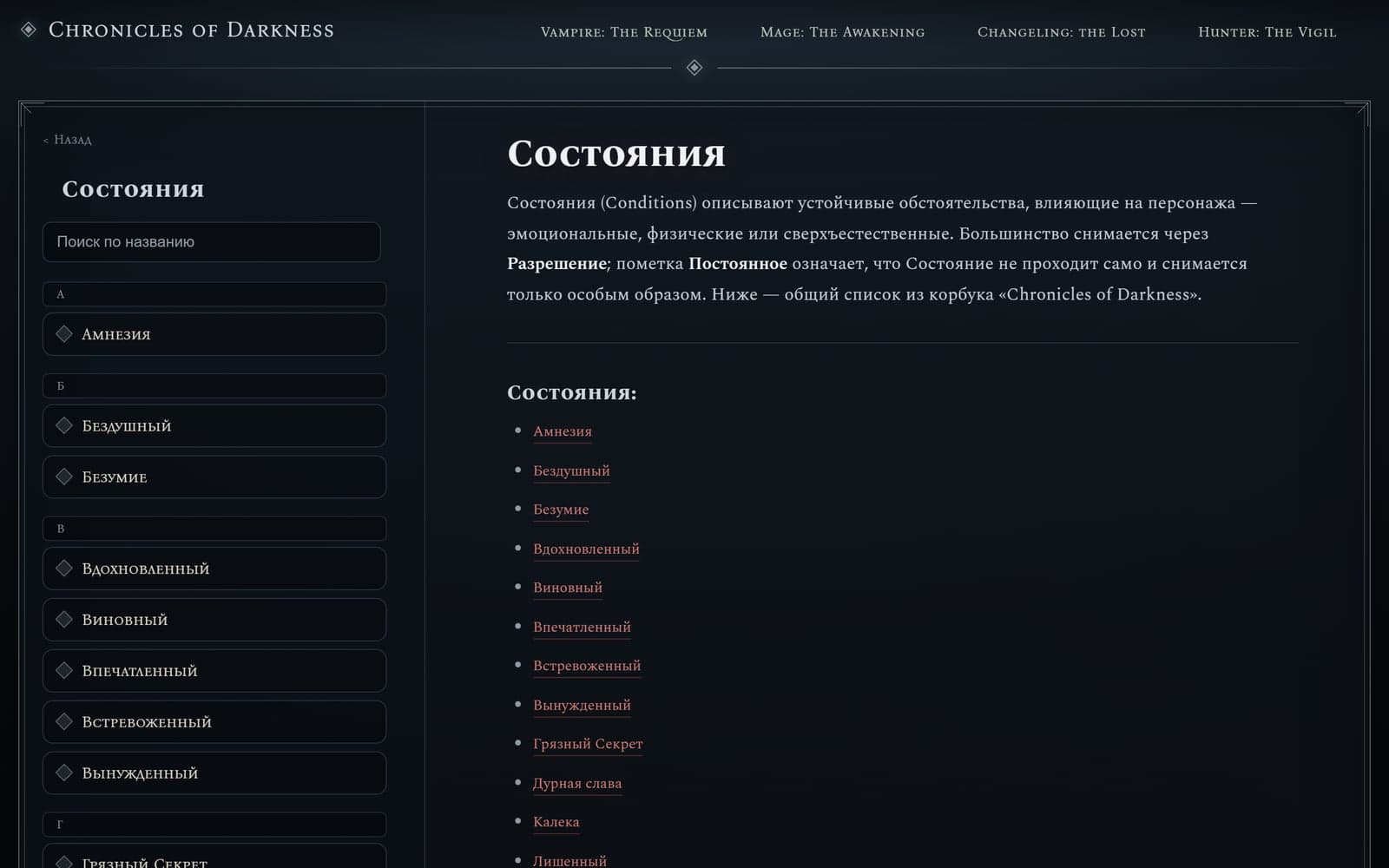This screenshot has height=868, width=1389.
Task: Click the sidebar letter header А
Action: click(214, 294)
